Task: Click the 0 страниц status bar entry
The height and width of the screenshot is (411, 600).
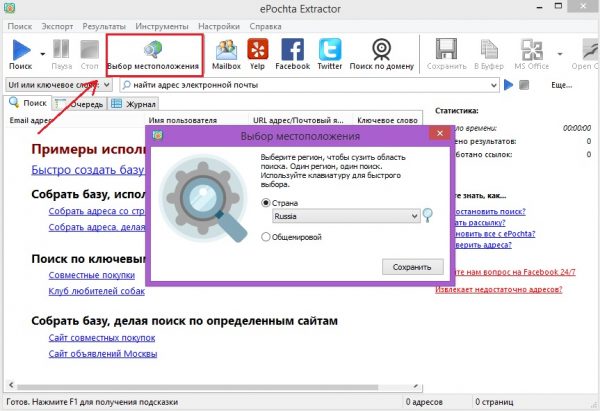Action: [494, 402]
